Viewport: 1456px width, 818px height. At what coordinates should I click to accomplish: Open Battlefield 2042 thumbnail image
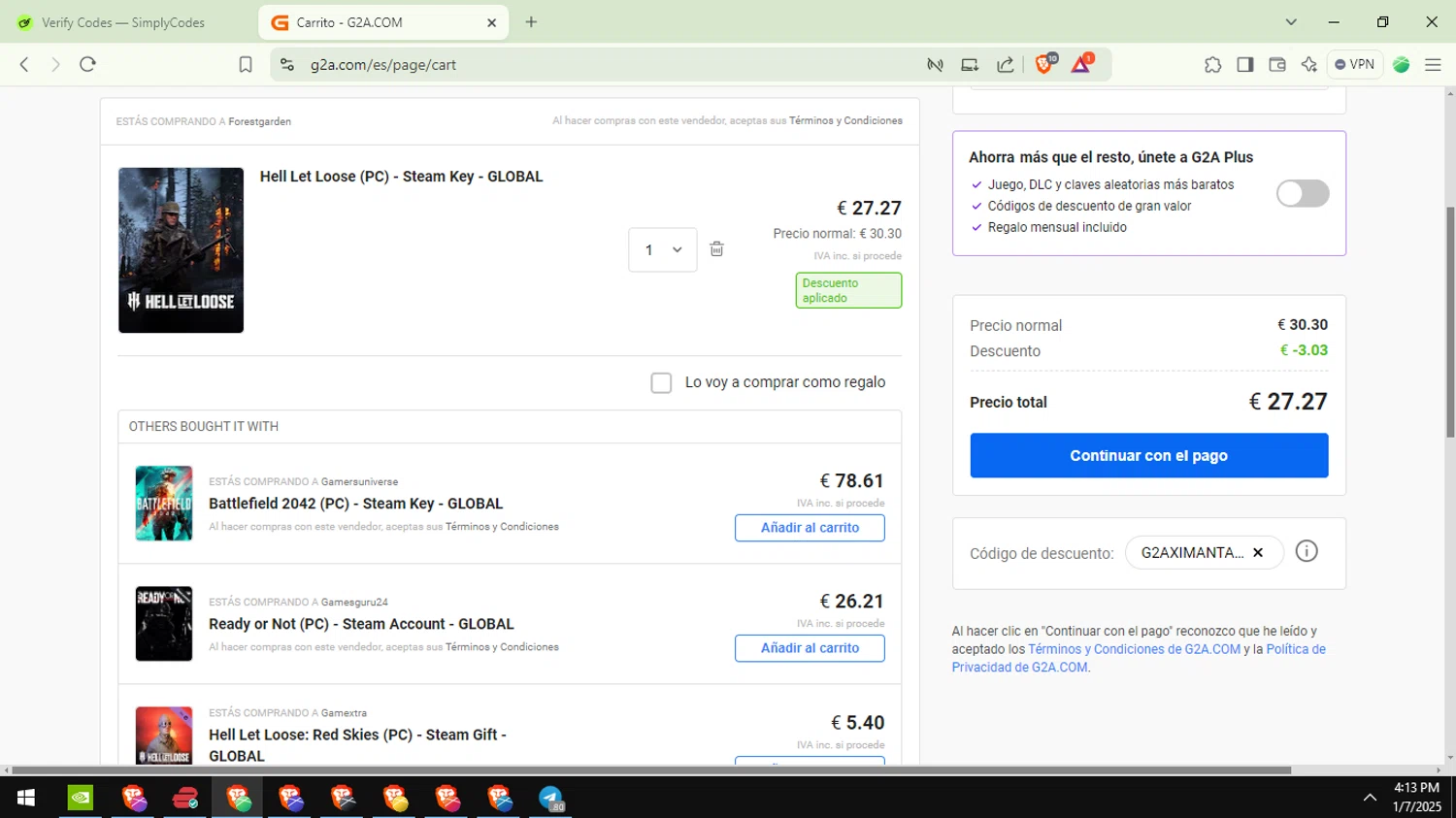click(x=164, y=504)
